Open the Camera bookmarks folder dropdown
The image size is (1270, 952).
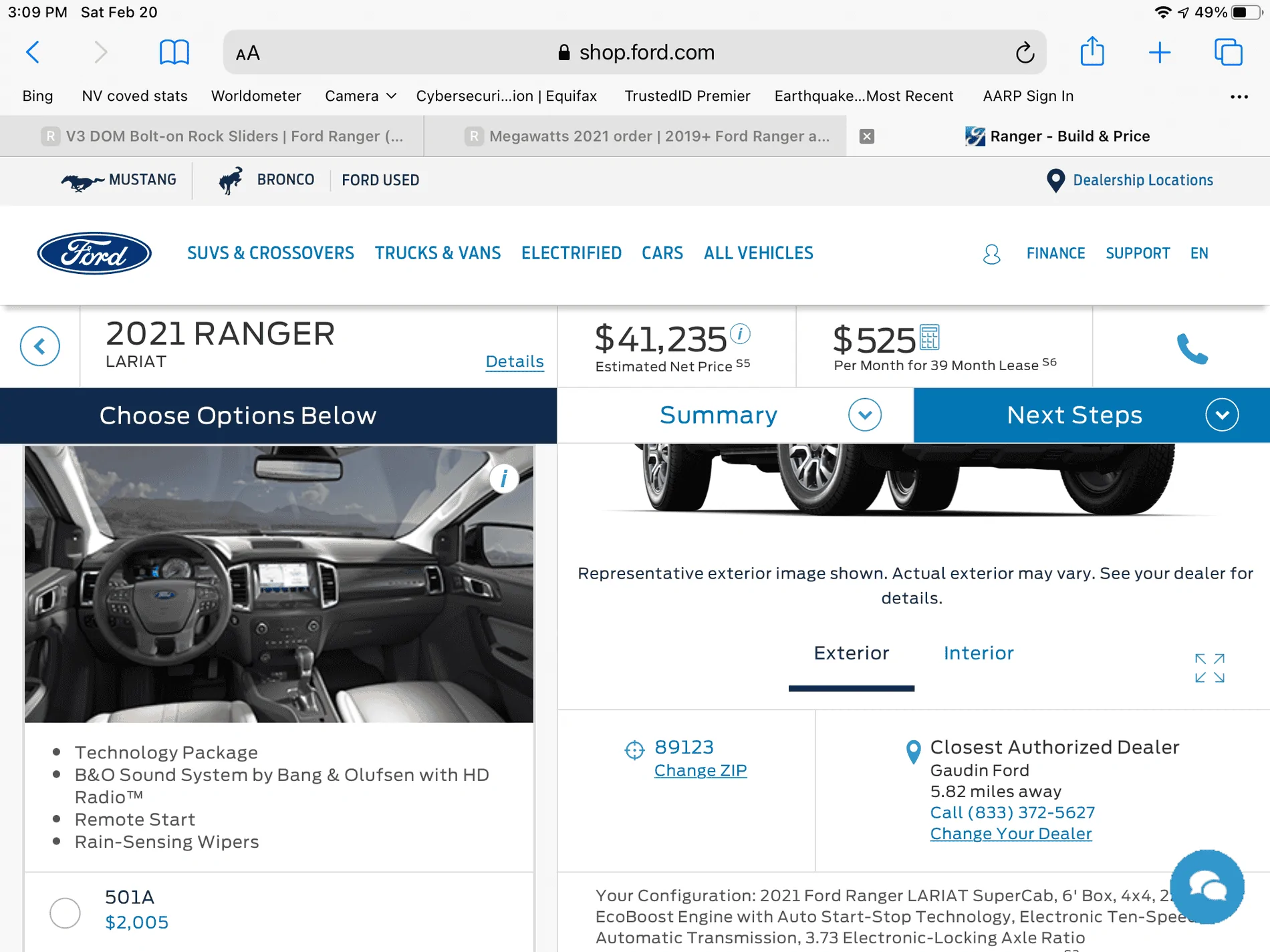pos(360,96)
